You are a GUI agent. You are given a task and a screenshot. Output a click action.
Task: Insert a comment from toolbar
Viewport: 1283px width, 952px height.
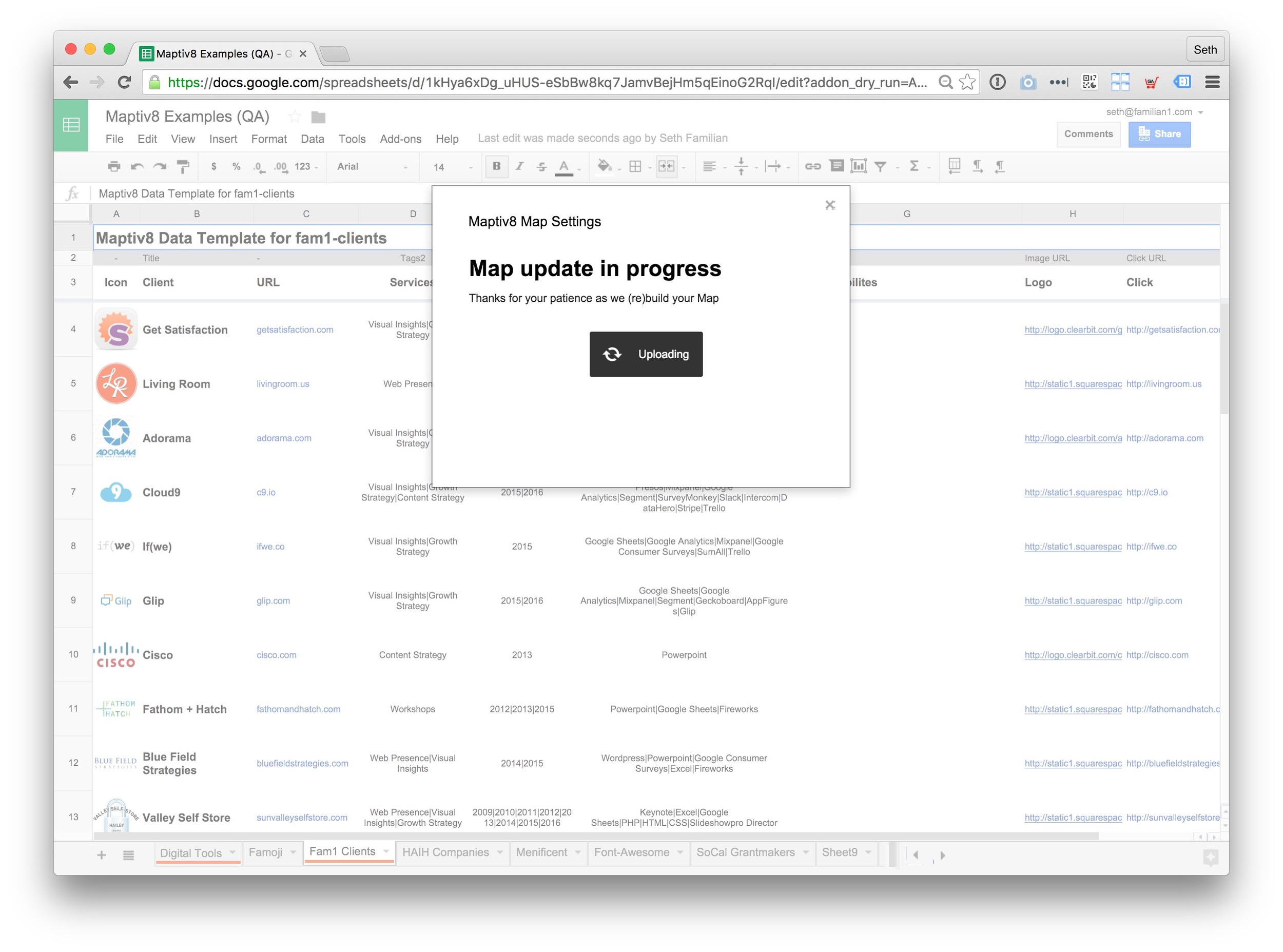tap(837, 167)
